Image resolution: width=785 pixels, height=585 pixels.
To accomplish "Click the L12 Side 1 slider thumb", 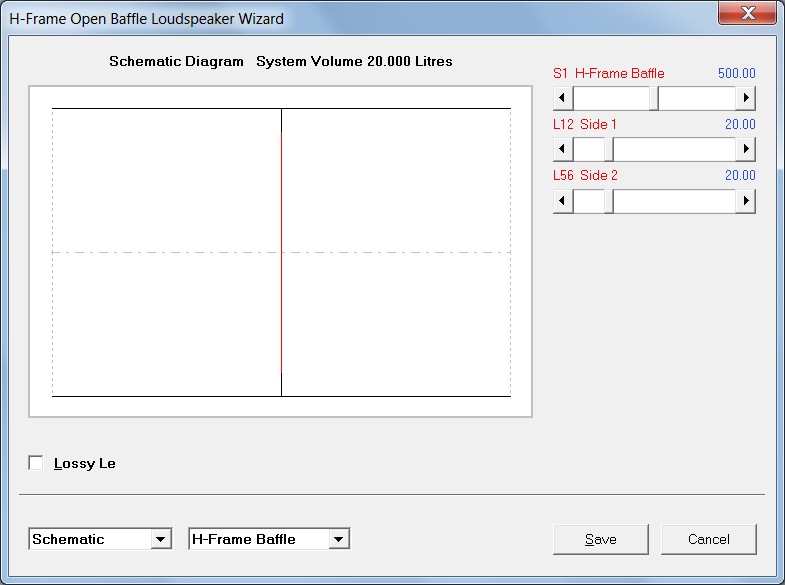I will [x=609, y=149].
